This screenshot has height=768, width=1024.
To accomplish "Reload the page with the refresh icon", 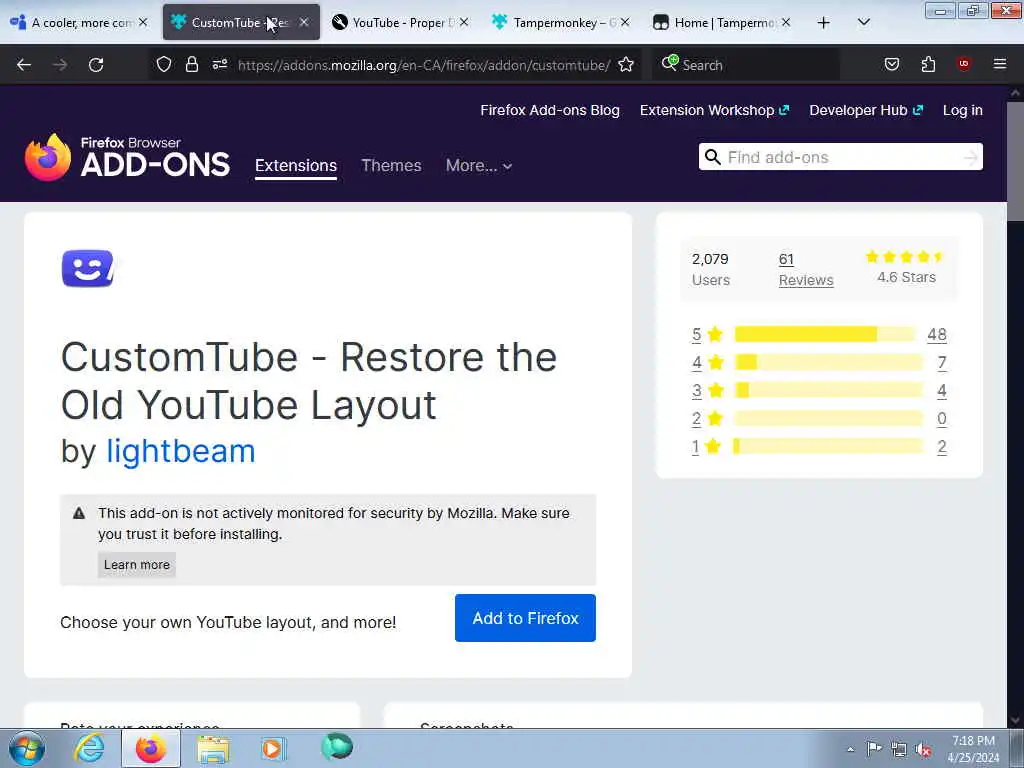I will click(x=96, y=65).
